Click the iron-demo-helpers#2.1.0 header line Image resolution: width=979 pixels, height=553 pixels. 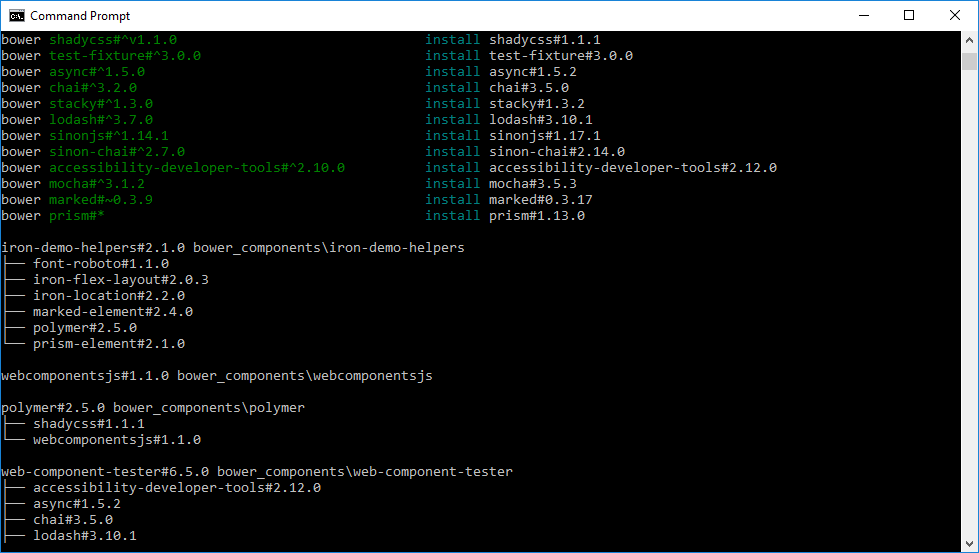[232, 248]
